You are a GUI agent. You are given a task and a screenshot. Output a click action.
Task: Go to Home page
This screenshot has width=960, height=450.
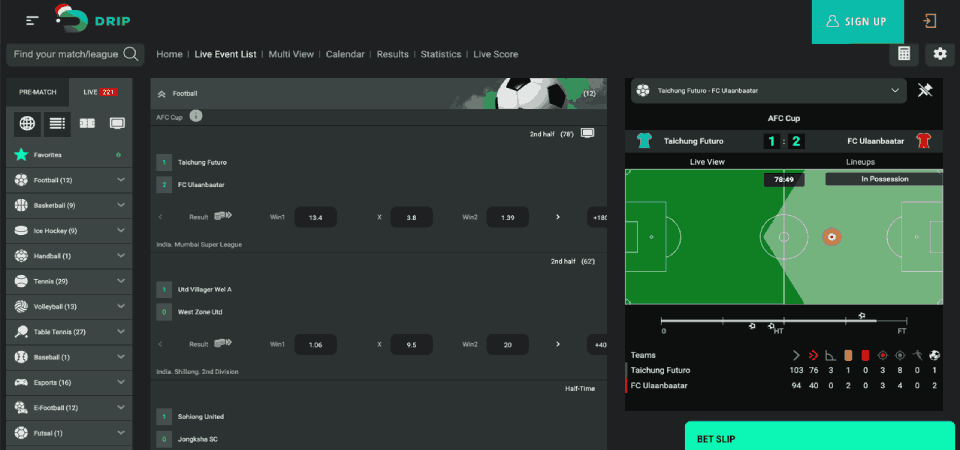[x=170, y=54]
